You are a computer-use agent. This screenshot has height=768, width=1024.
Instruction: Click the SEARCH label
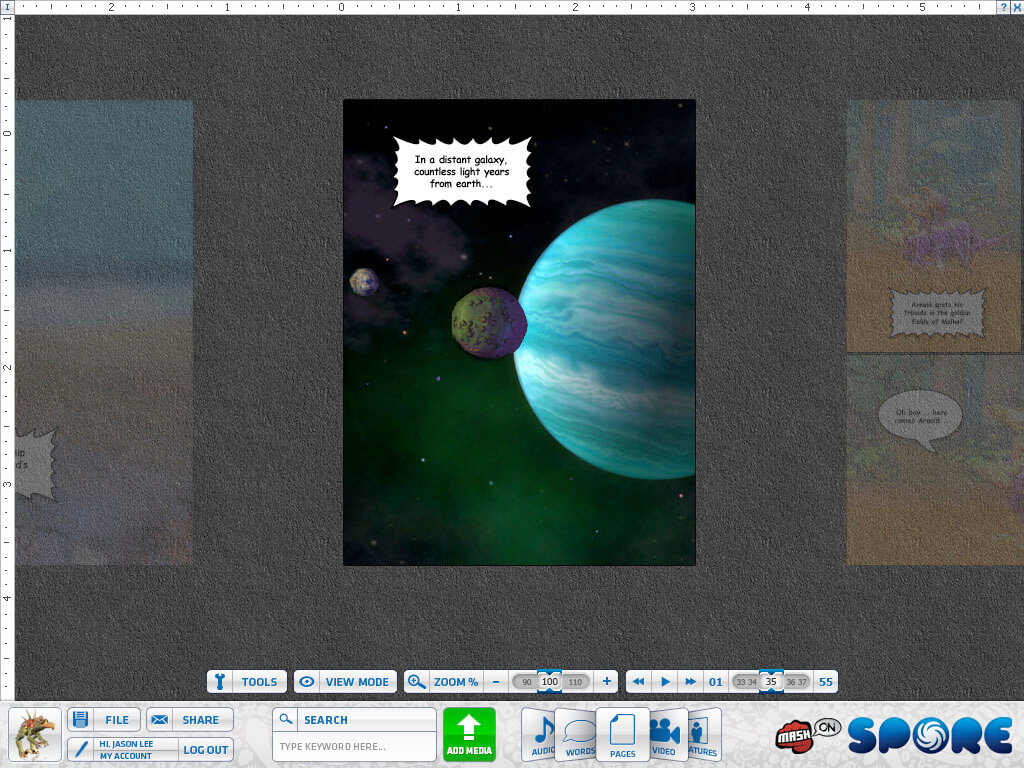[x=326, y=720]
